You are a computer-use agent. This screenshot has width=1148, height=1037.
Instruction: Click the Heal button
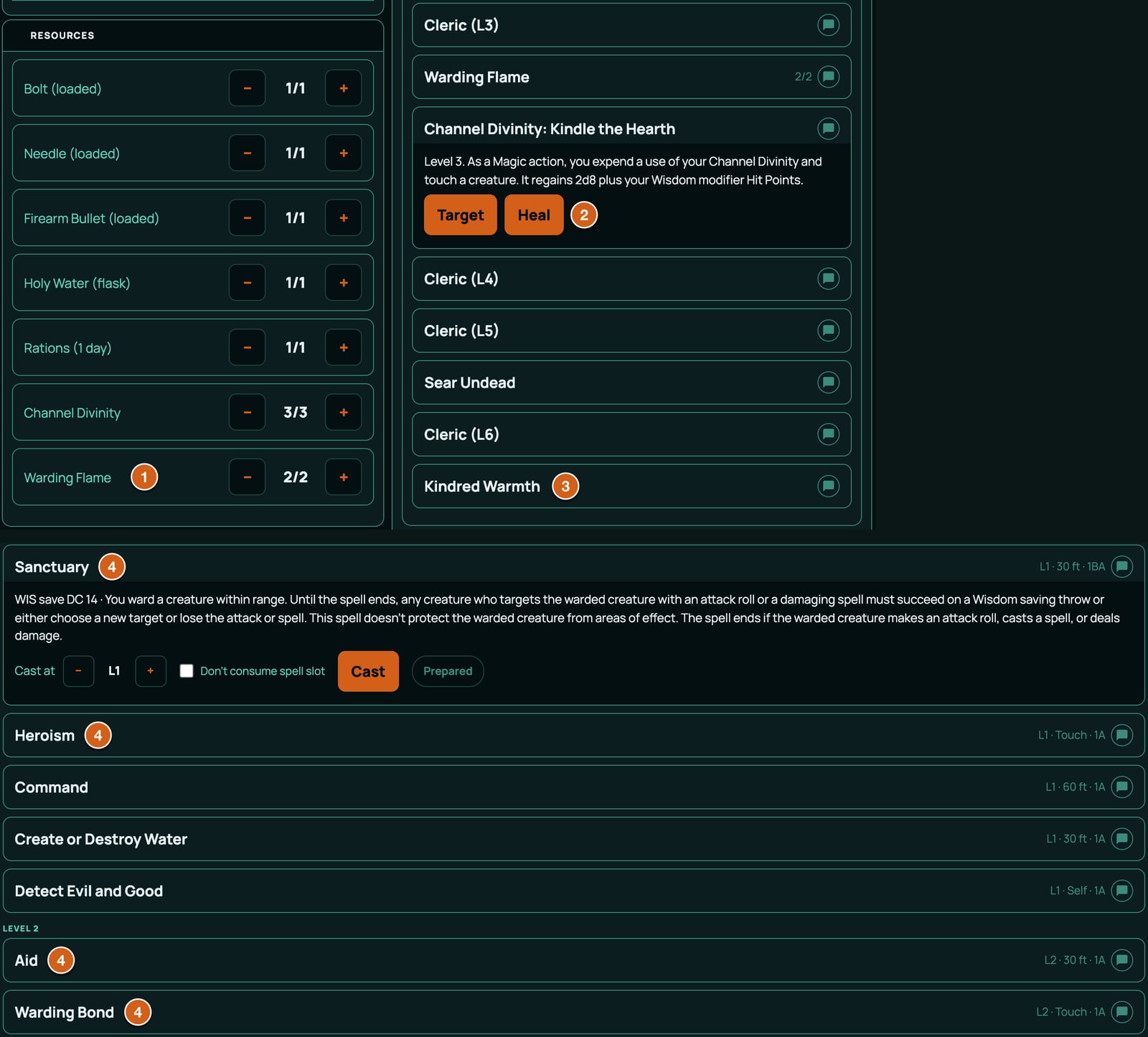point(534,215)
